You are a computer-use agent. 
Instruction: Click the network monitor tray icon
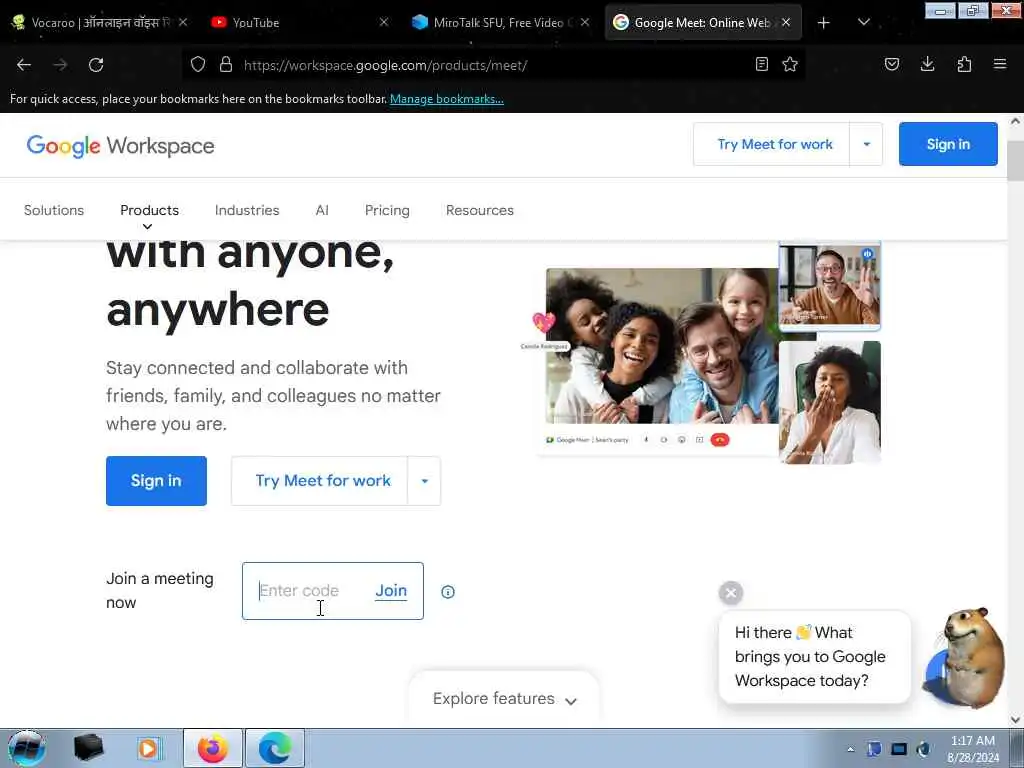(x=899, y=749)
